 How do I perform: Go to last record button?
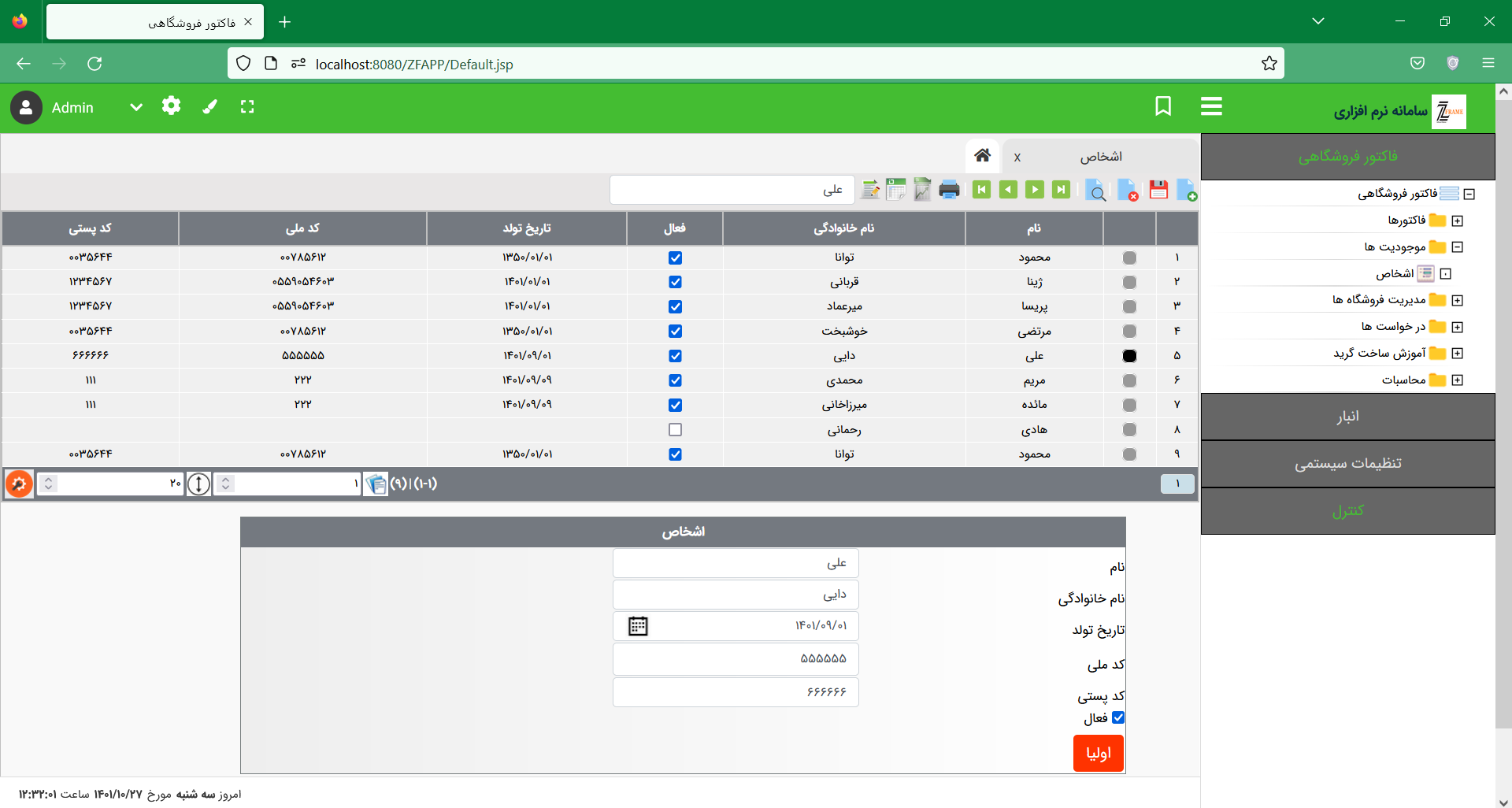(x=1062, y=190)
